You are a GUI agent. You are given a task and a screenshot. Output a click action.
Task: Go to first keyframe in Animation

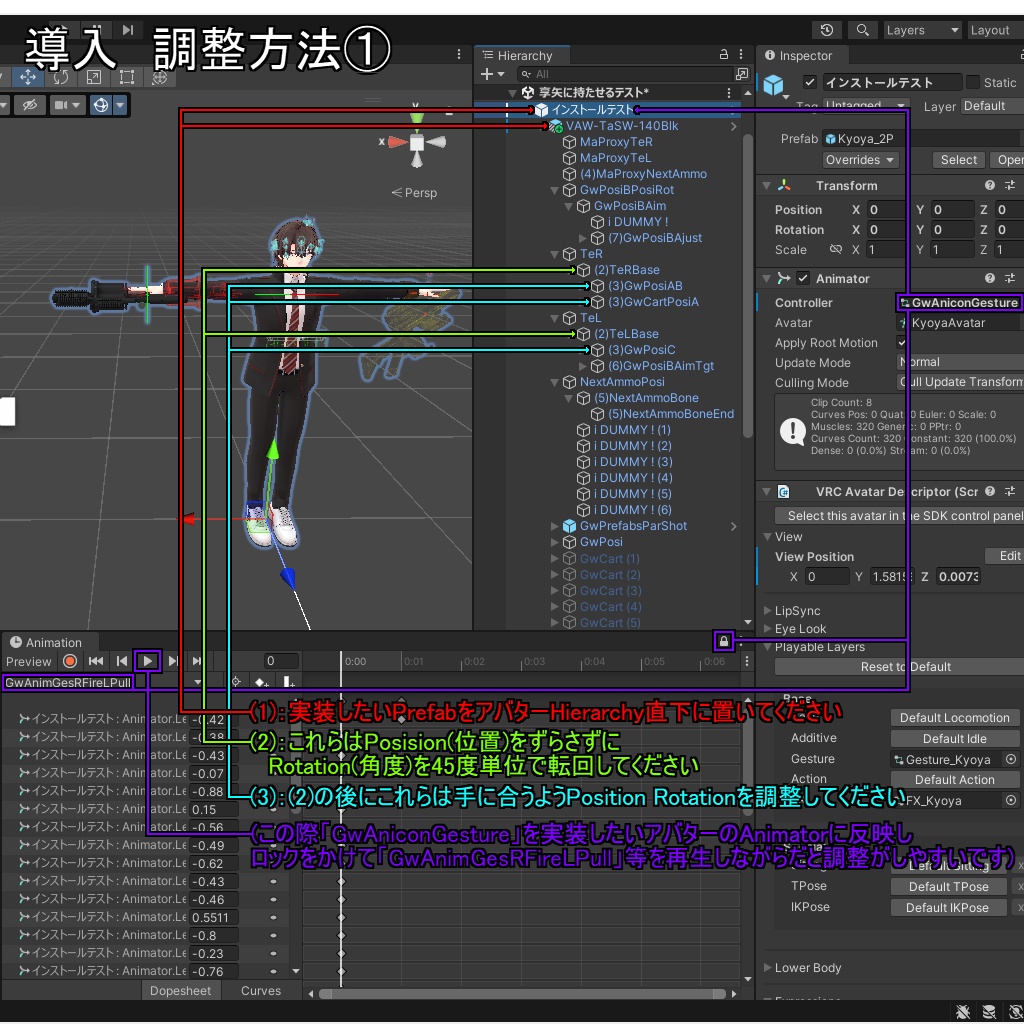(x=96, y=662)
